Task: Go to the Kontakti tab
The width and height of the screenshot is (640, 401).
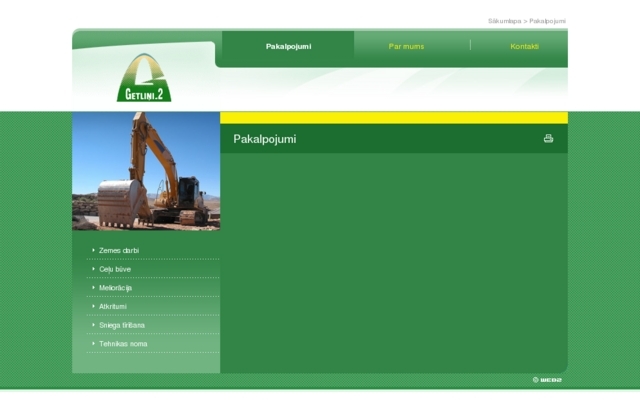Action: tap(524, 47)
